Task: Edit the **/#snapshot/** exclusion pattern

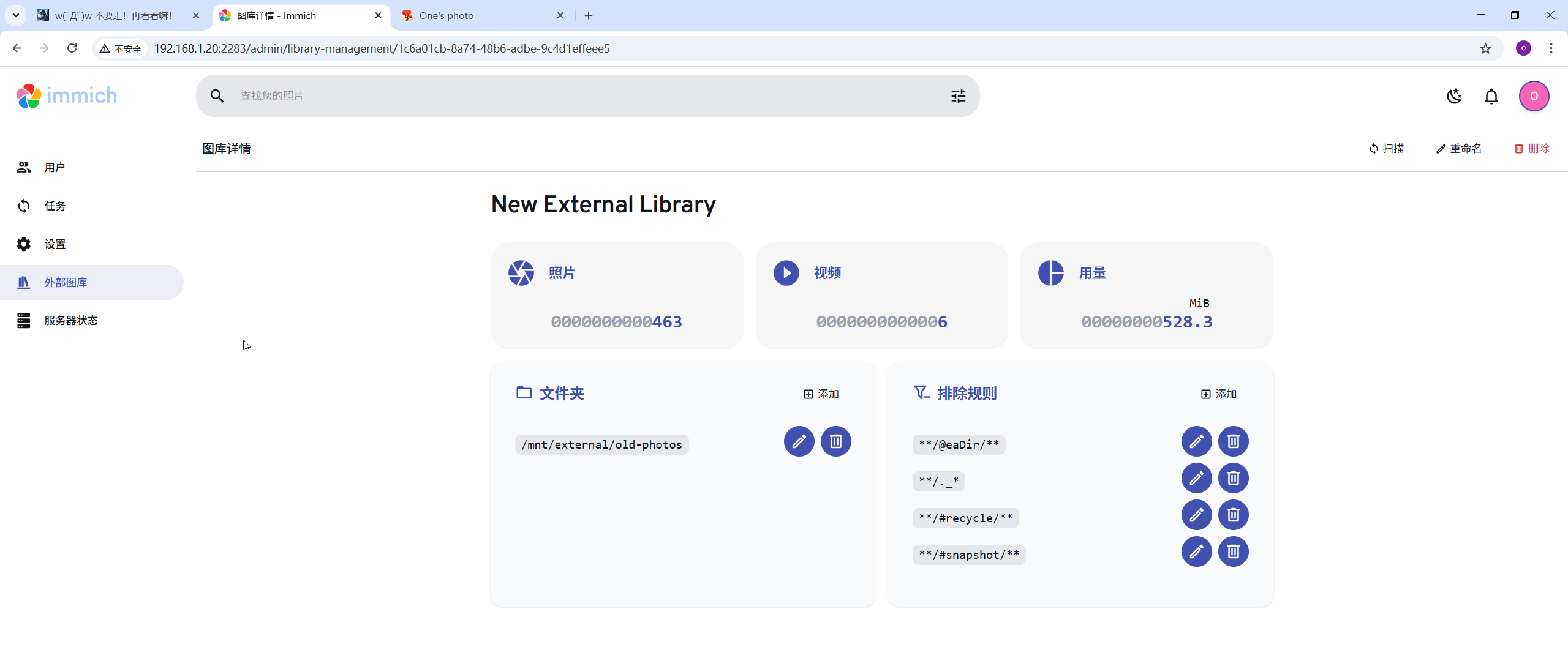Action: pos(1196,551)
